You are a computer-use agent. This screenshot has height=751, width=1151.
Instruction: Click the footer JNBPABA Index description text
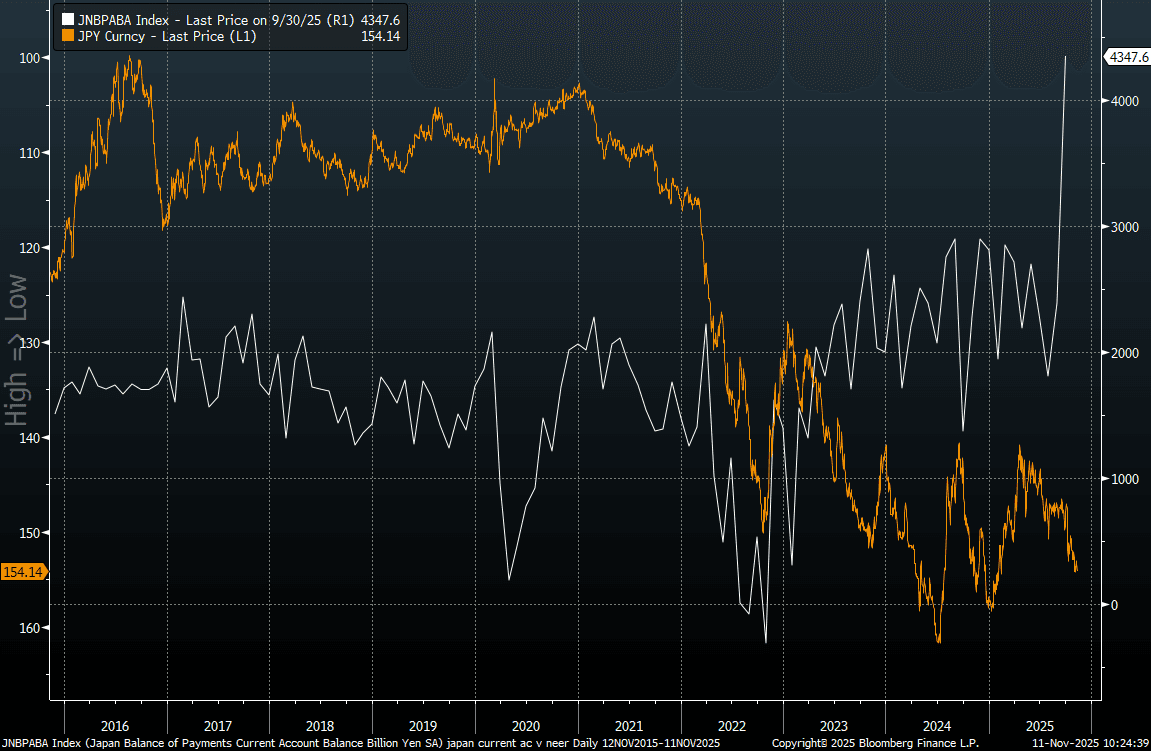pyautogui.click(x=360, y=744)
